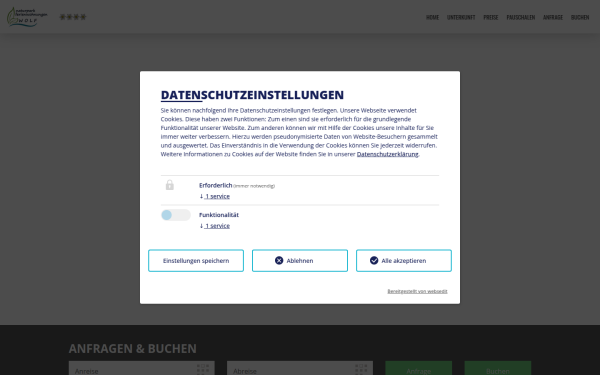Screen dimensions: 600x375
Task: Click the Alle akzeptieren button
Action: (x=404, y=261)
